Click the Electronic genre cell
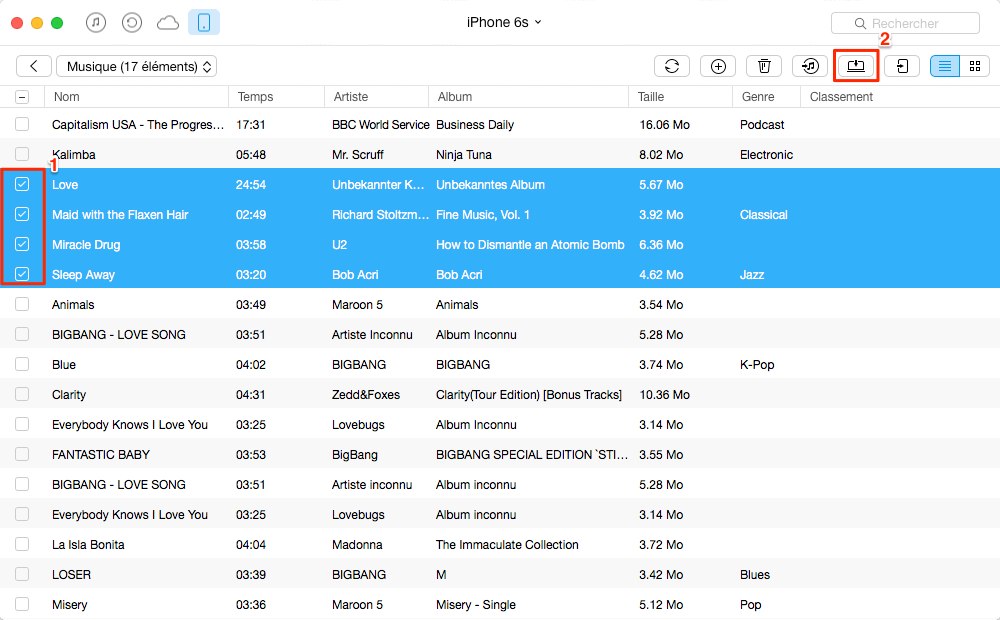 coord(767,154)
